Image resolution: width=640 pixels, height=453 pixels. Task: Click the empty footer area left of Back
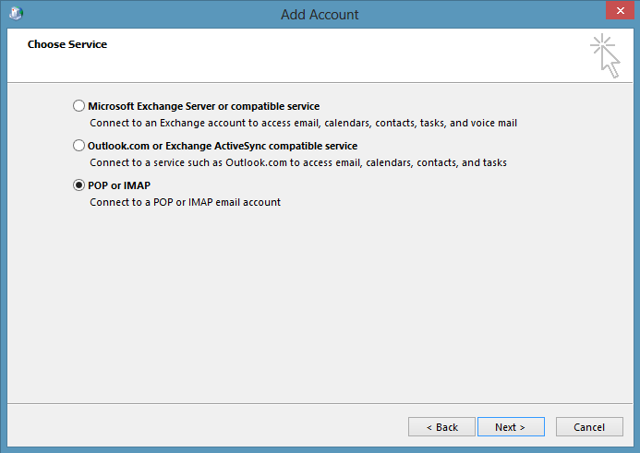click(x=200, y=427)
